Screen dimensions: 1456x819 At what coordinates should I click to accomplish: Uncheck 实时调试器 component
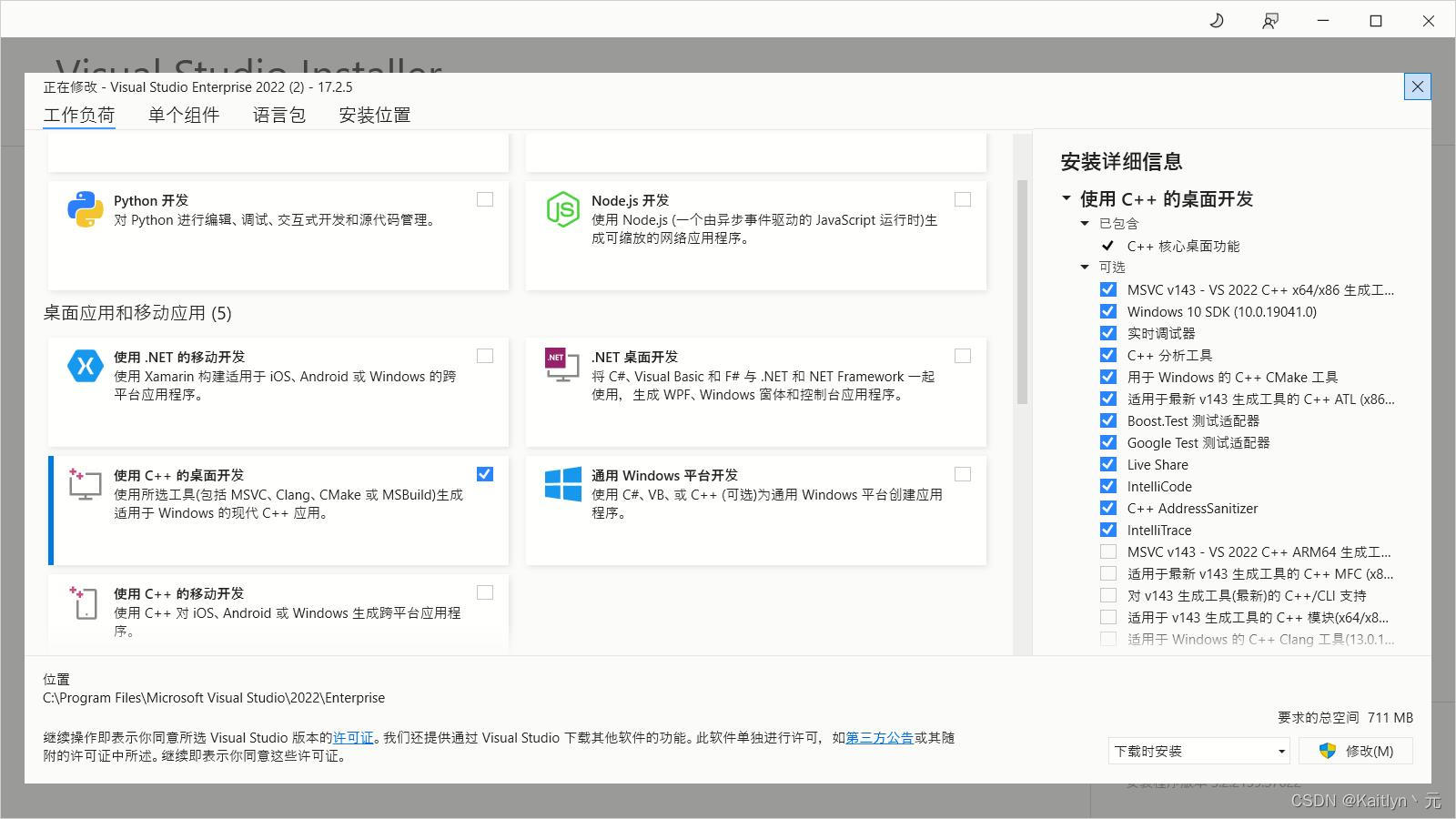click(x=1107, y=333)
